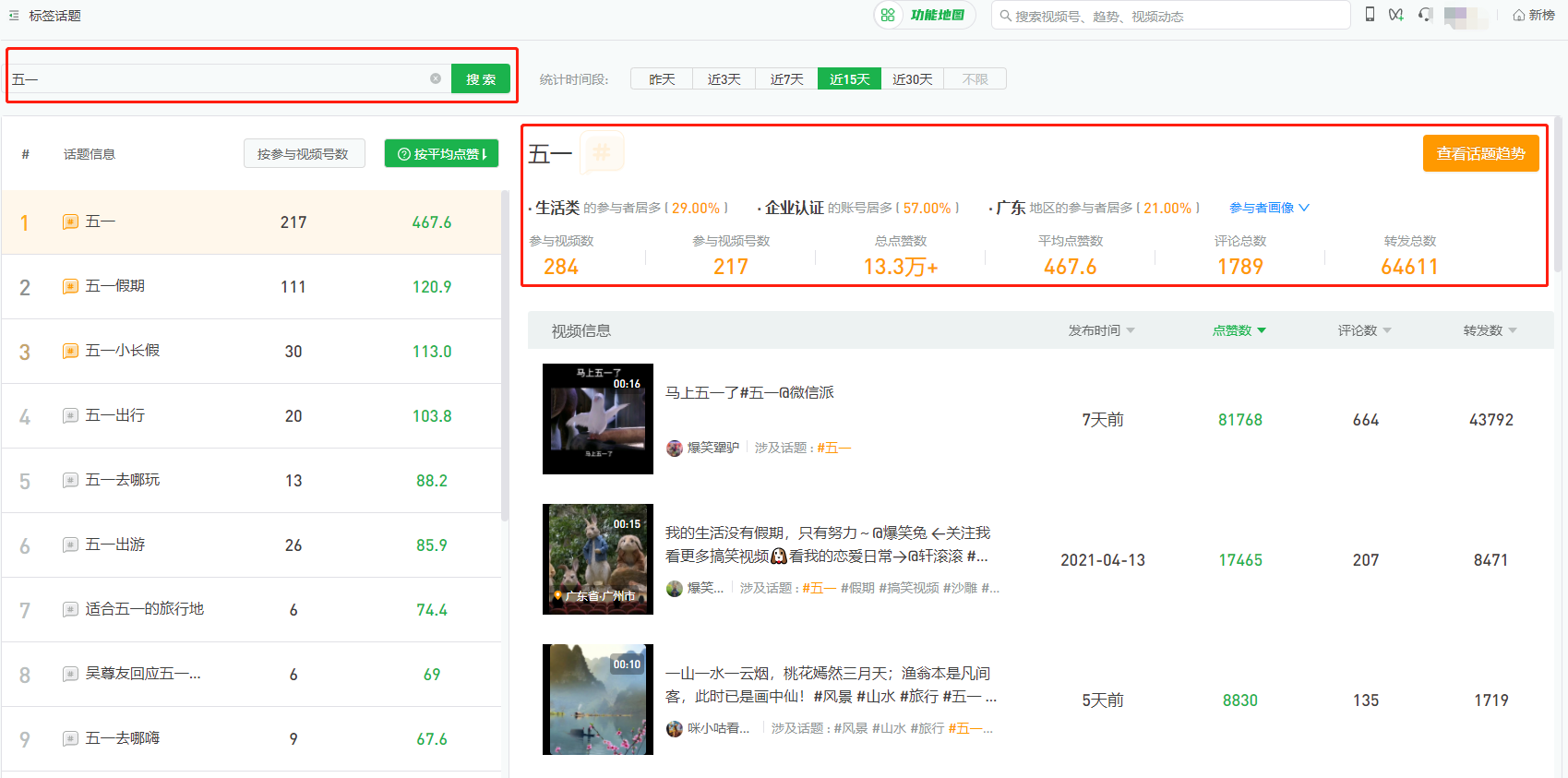Click the gray hashtag icon beside 五一出游
This screenshot has height=778, width=1568.
tap(70, 545)
